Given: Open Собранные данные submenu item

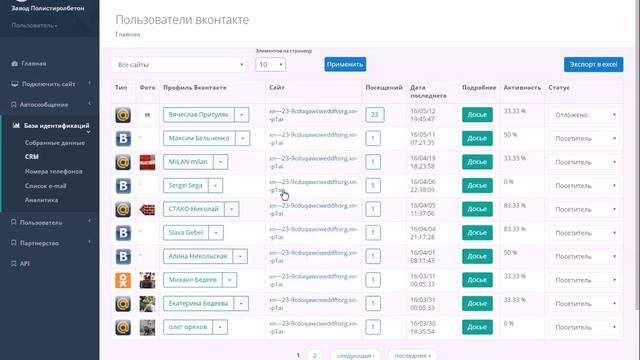Looking at the screenshot, I should coord(55,143).
